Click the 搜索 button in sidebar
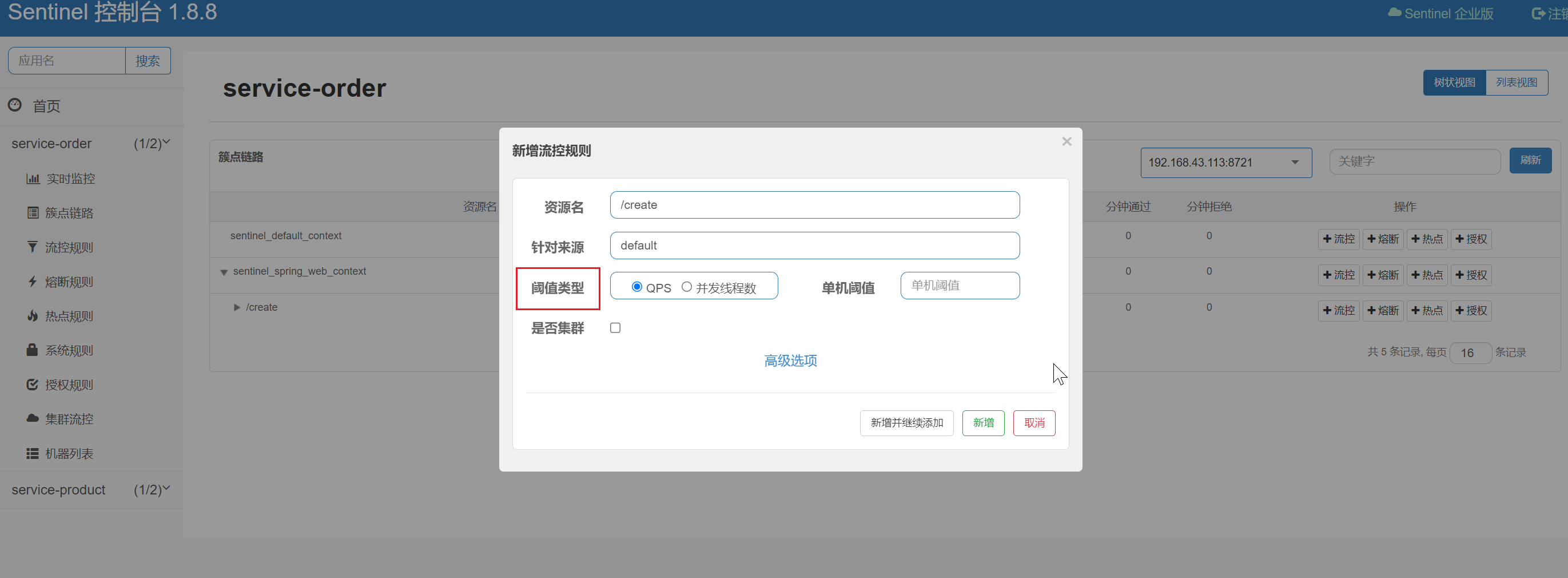 (148, 60)
